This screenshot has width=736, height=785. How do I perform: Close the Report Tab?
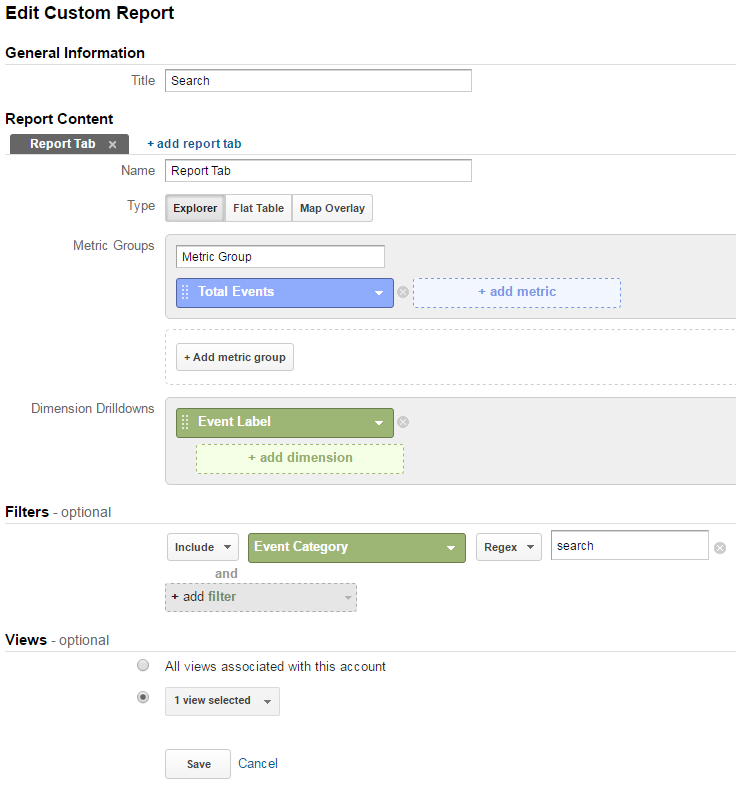click(113, 145)
